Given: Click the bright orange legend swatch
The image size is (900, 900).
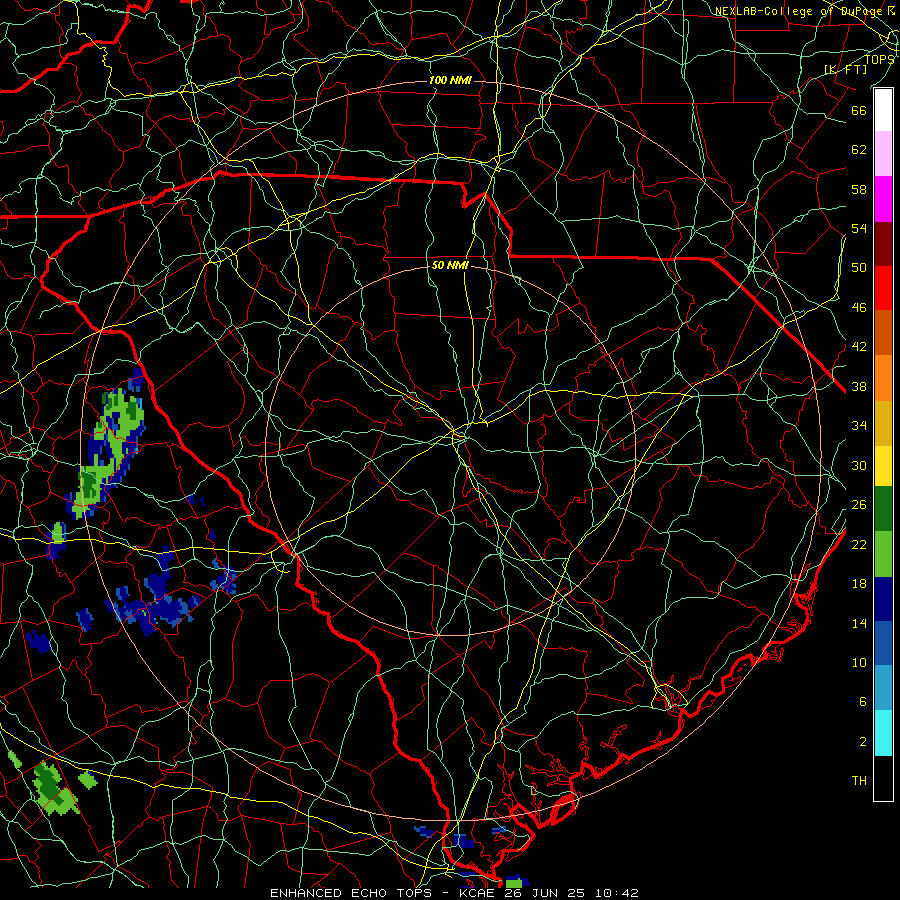Looking at the screenshot, I should coord(883,377).
